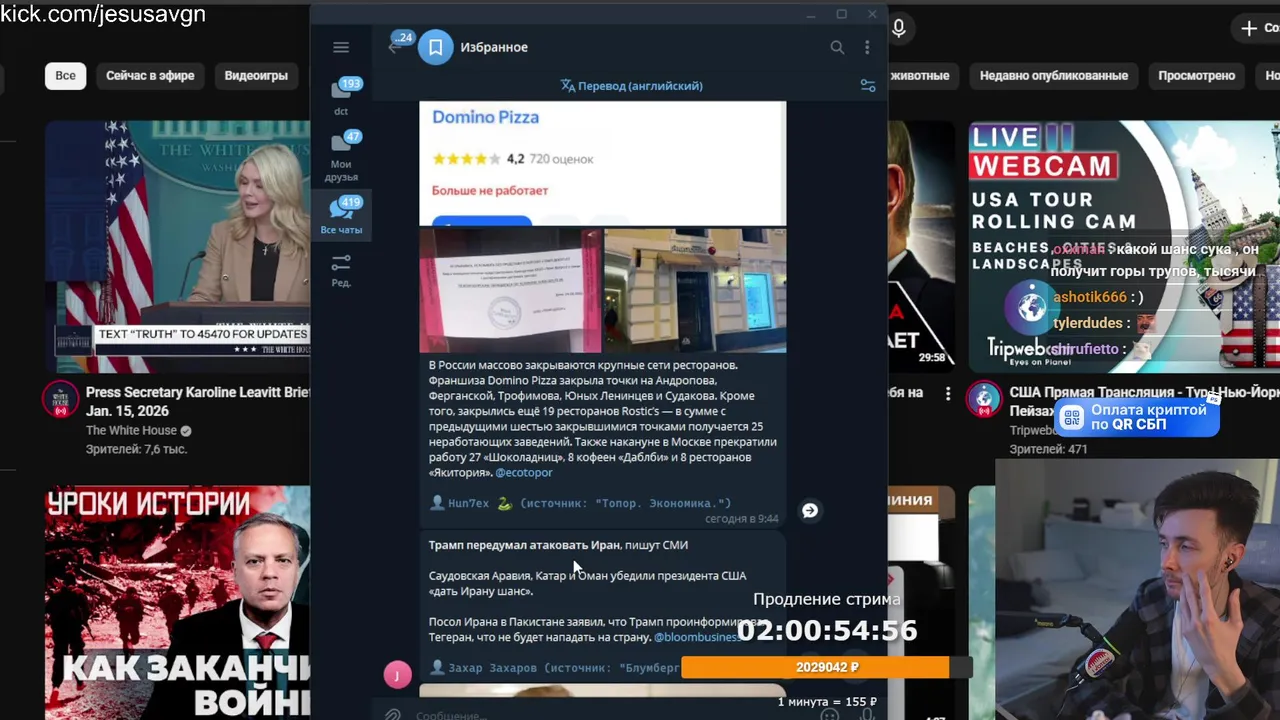This screenshot has height=720, width=1280.
Task: Open the @bloombusiness channel link
Action: click(x=696, y=637)
